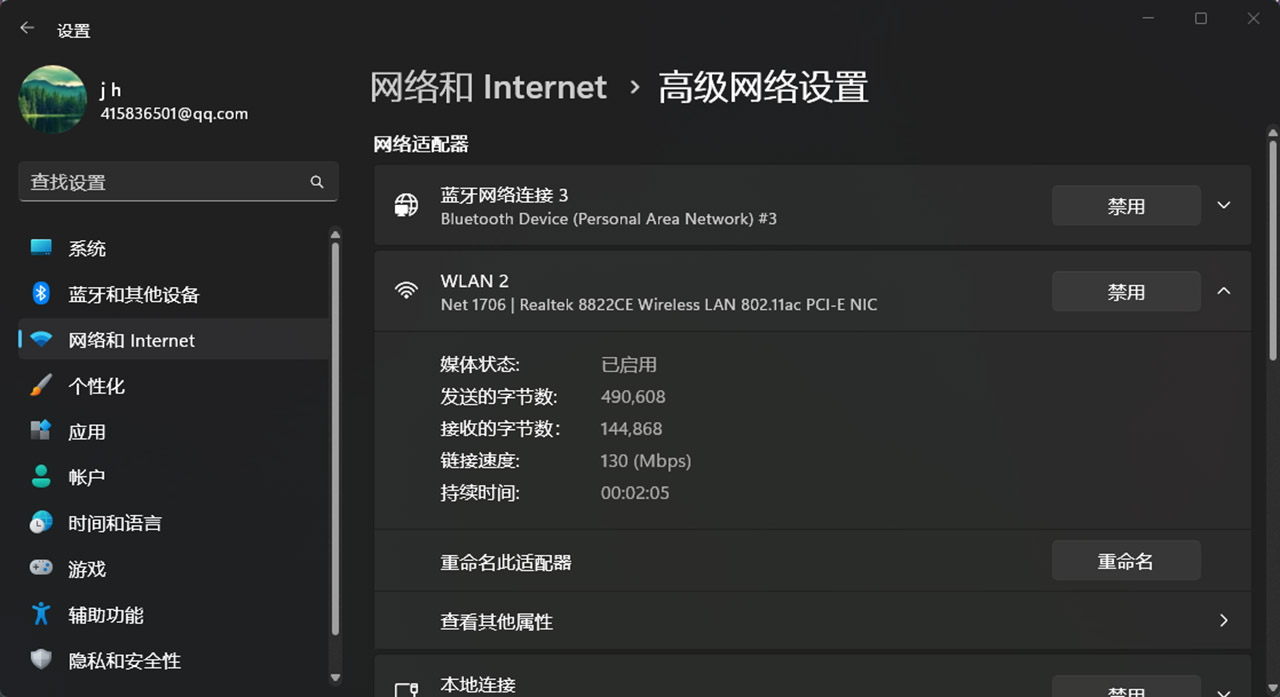
Task: Click the Accessibility figure icon
Action: click(x=41, y=614)
